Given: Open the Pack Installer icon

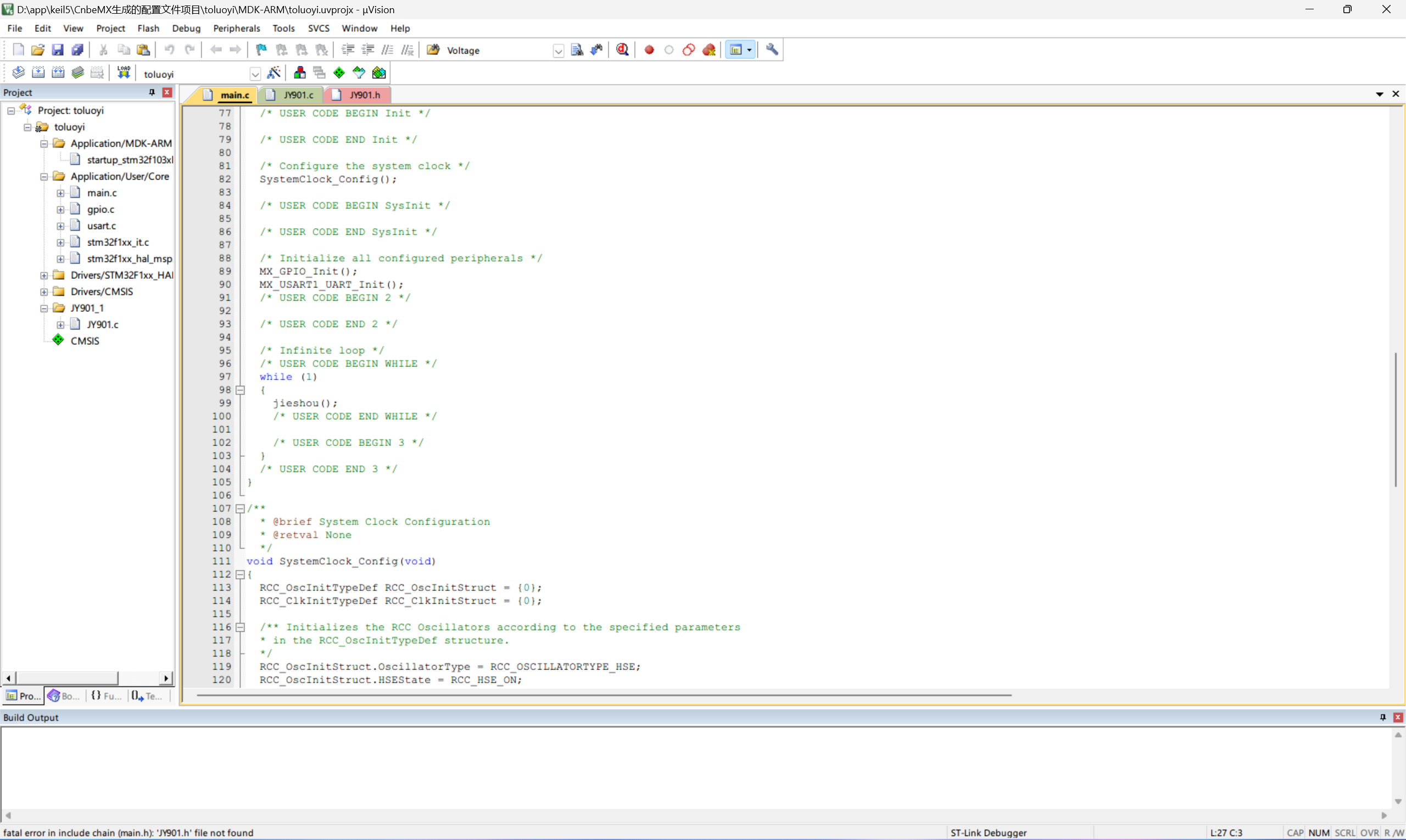Looking at the screenshot, I should coord(379,72).
